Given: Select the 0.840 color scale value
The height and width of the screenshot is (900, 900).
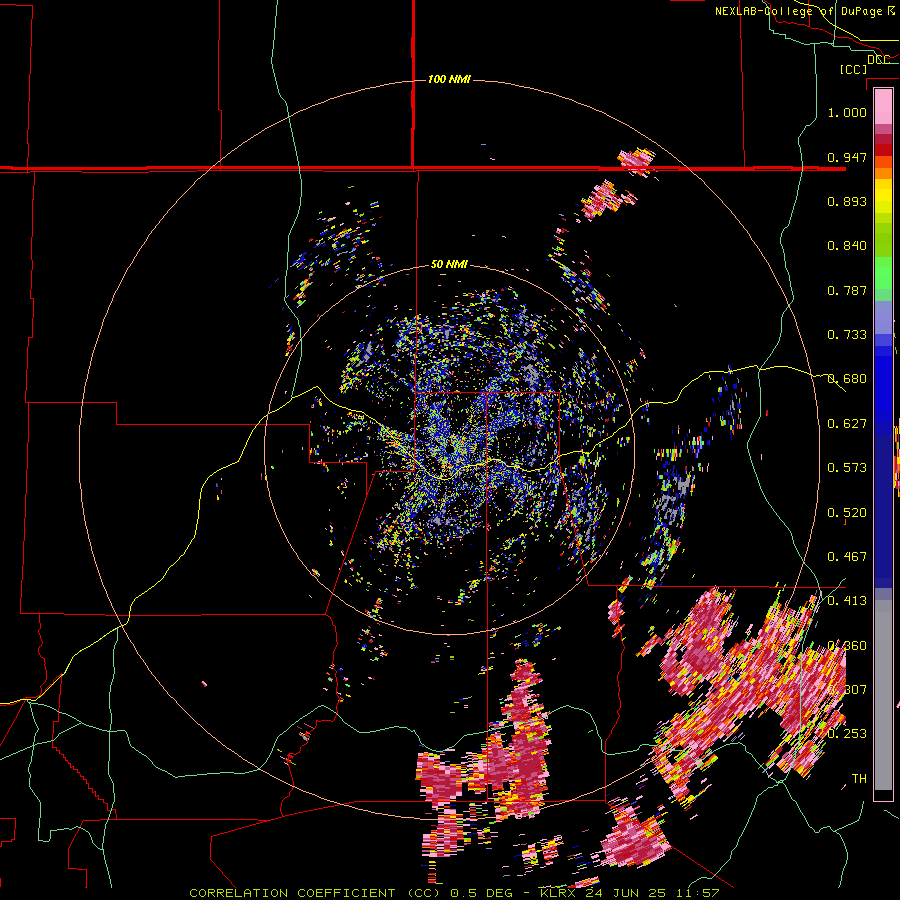Looking at the screenshot, I should (x=847, y=246).
